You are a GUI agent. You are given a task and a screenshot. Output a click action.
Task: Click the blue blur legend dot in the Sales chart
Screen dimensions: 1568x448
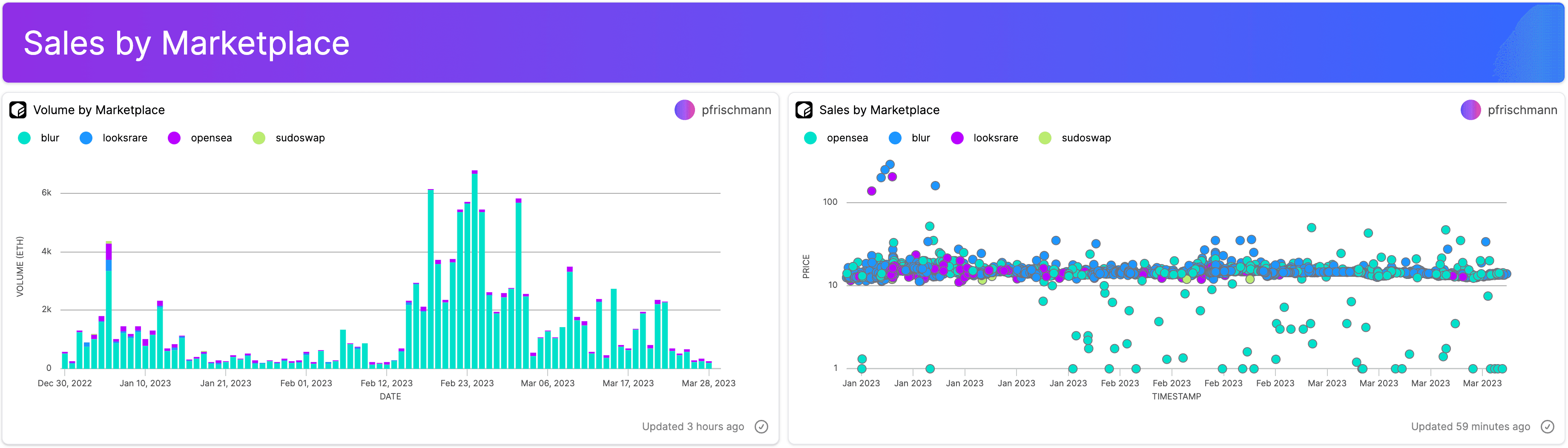tap(895, 138)
